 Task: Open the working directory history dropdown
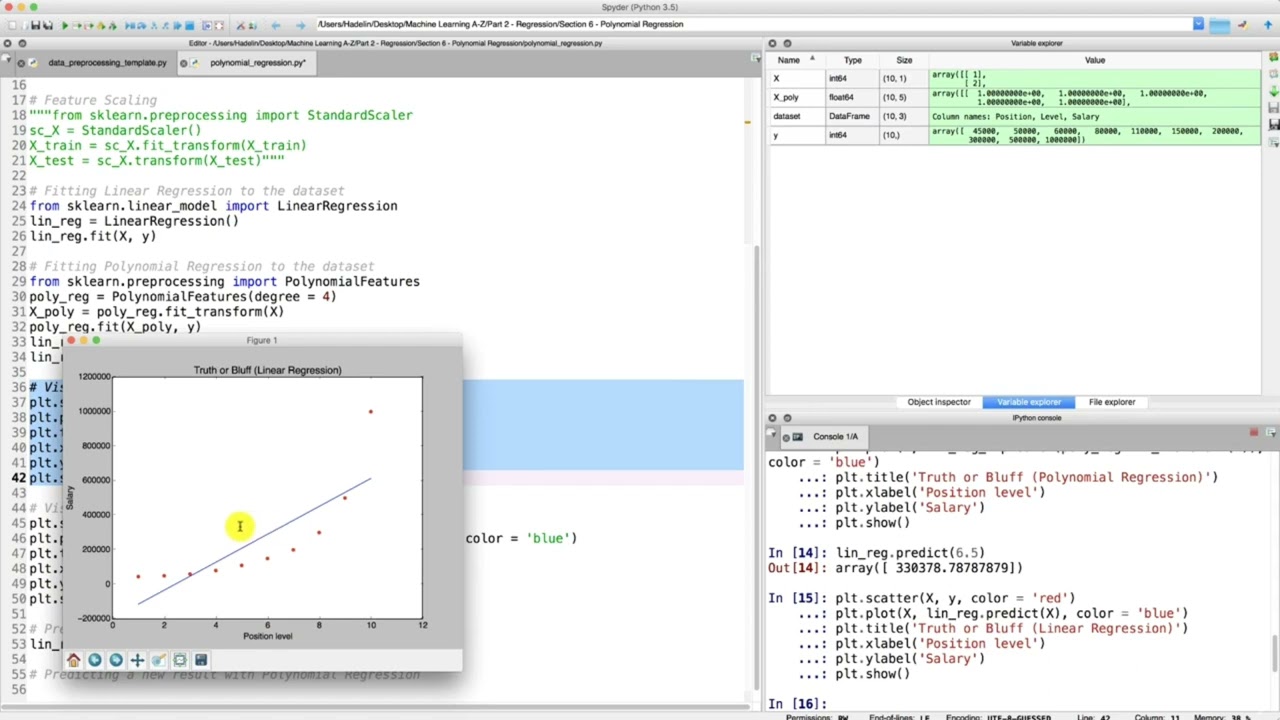pyautogui.click(x=1198, y=24)
